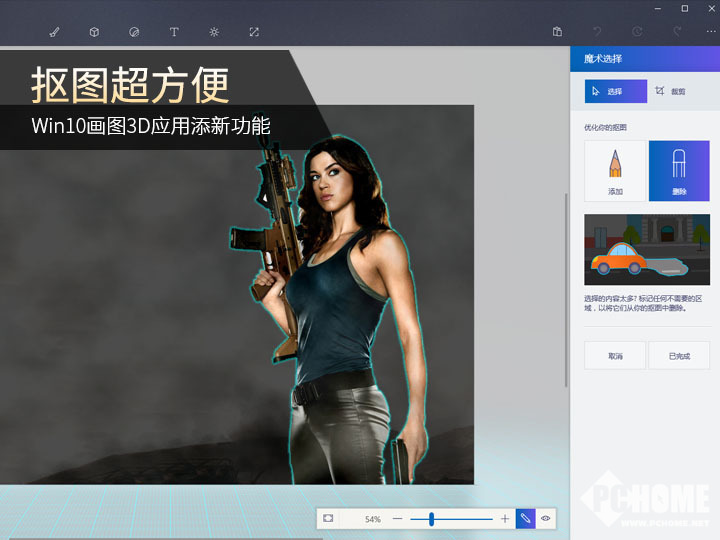The image size is (720, 540).
Task: Choose the 删除 eraser option
Action: 679,171
